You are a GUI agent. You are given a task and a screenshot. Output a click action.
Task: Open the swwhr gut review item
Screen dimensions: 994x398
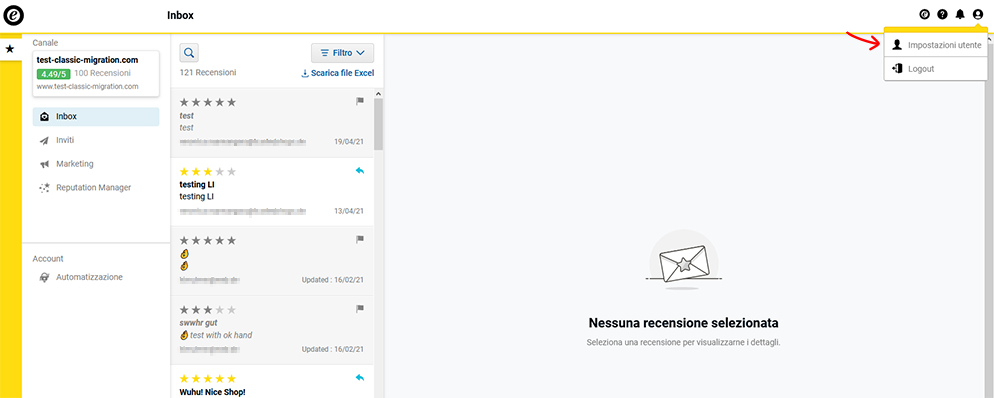click(273, 330)
